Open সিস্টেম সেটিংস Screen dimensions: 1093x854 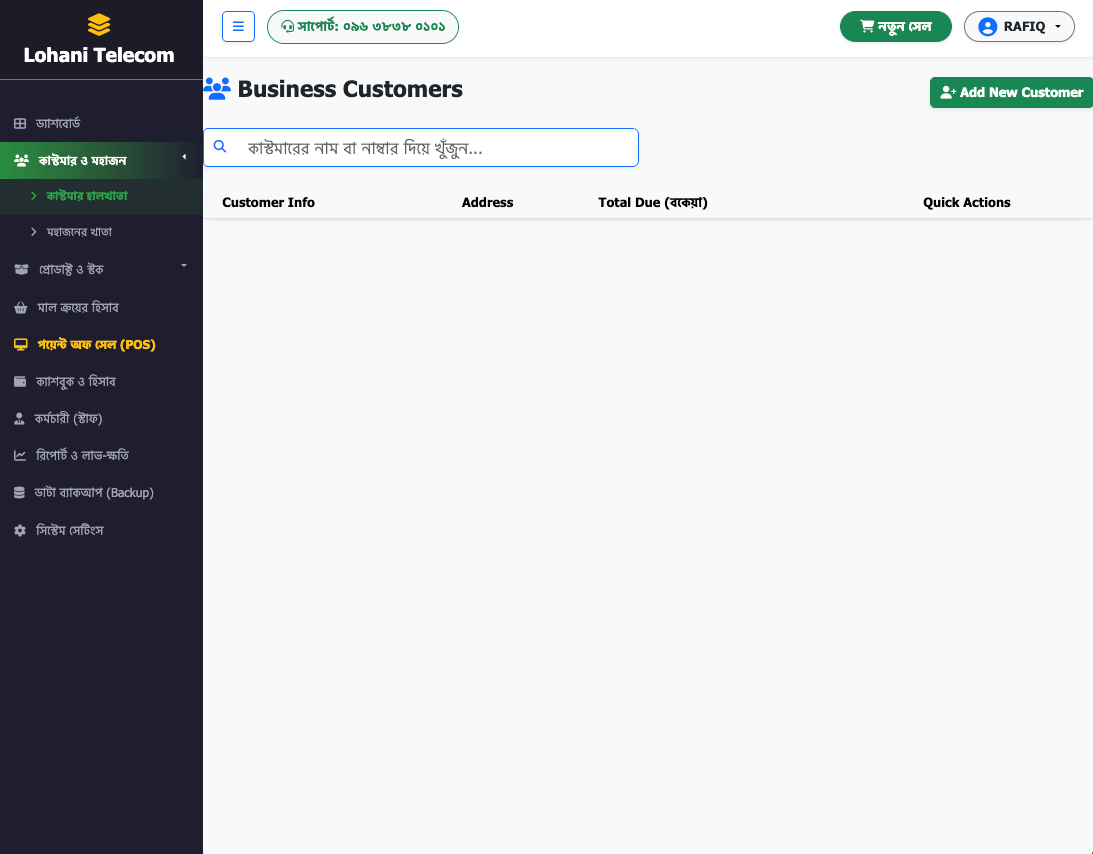click(101, 531)
